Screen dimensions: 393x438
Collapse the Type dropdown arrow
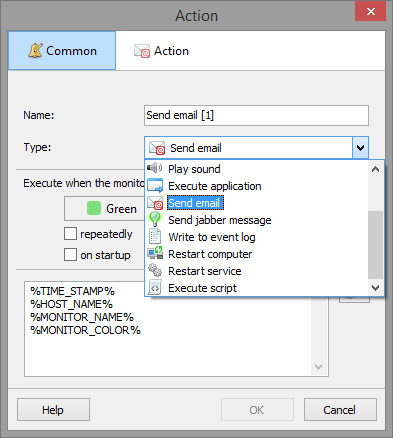[x=360, y=147]
